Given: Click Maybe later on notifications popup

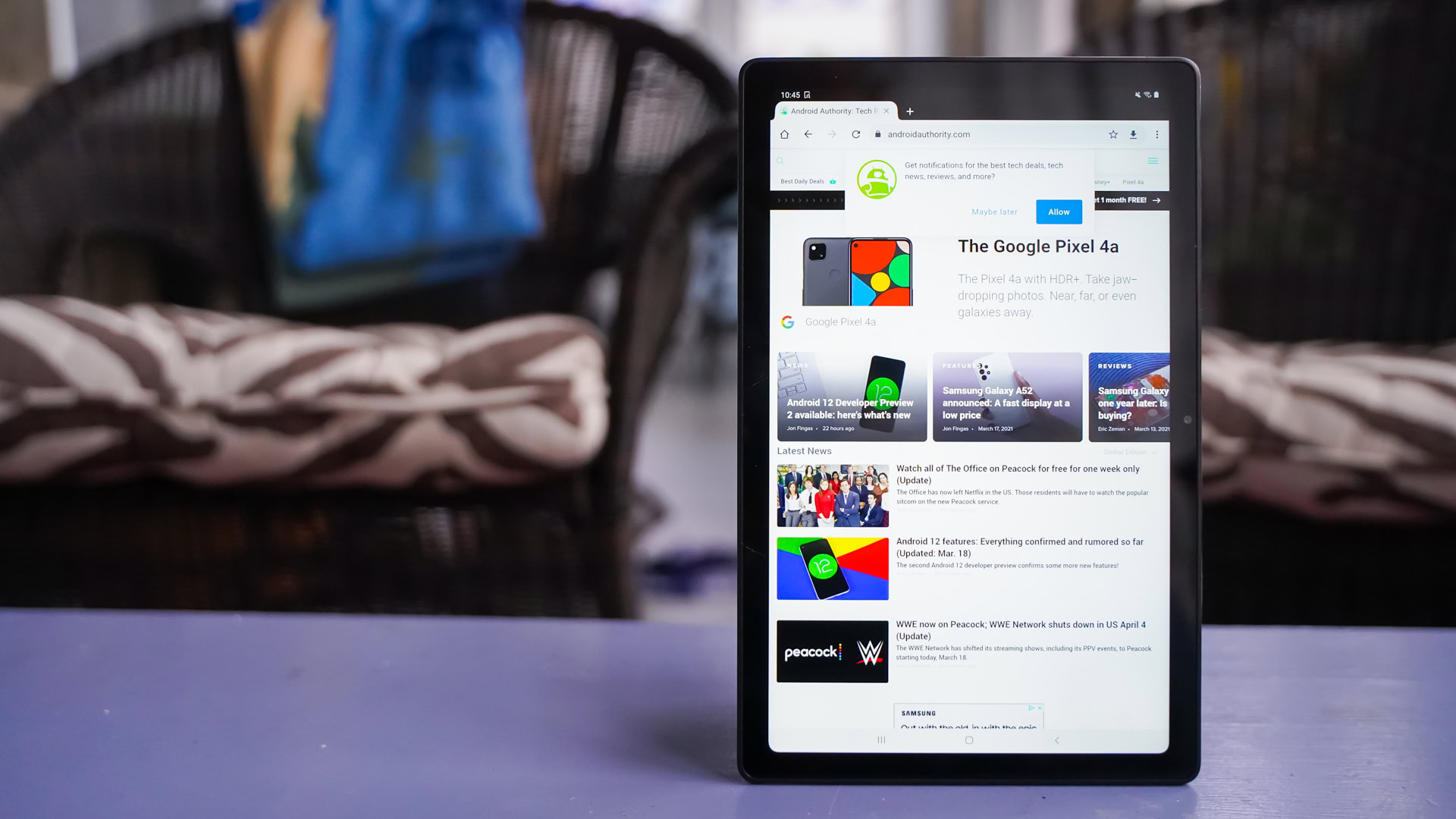Looking at the screenshot, I should (994, 211).
